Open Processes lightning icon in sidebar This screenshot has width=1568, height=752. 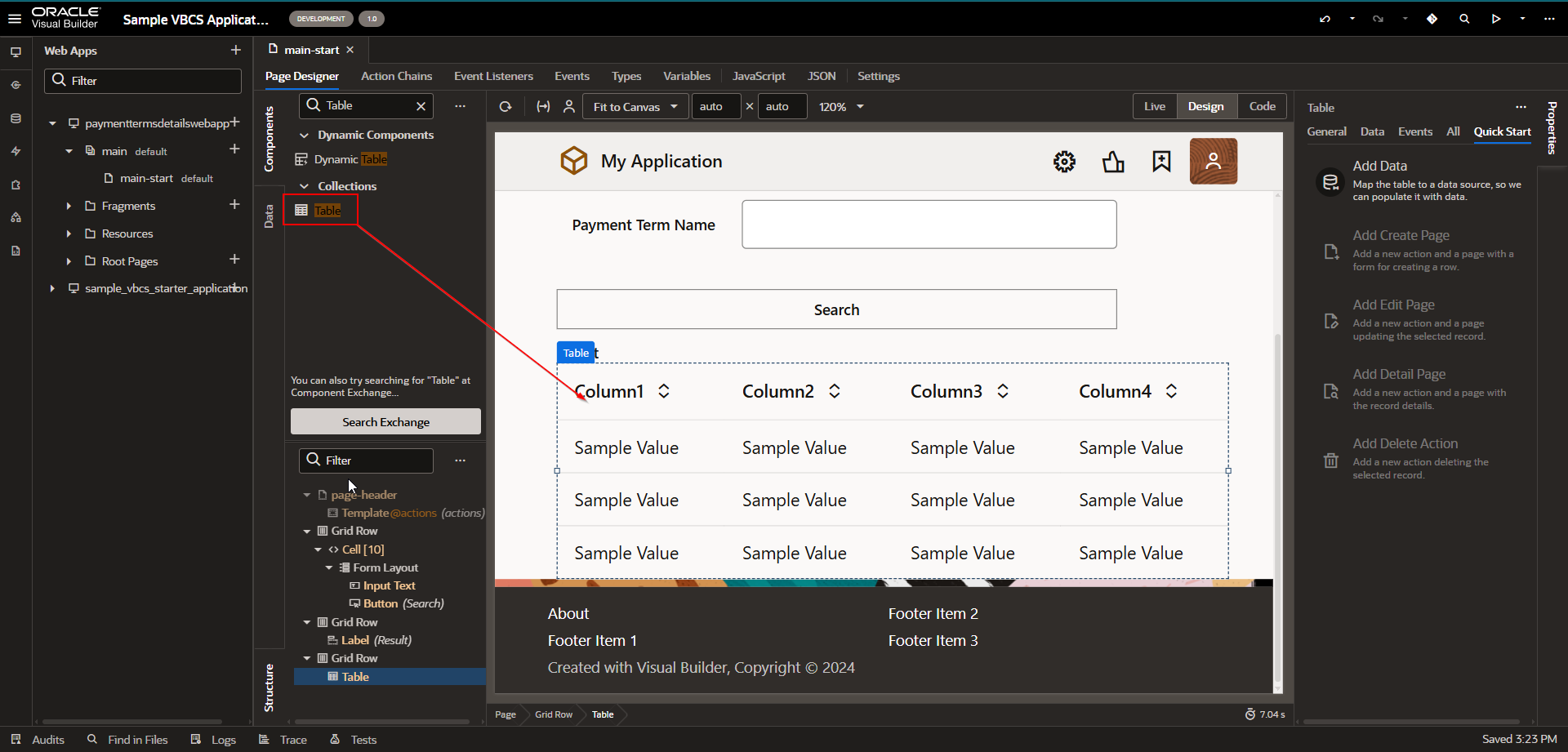pos(16,151)
